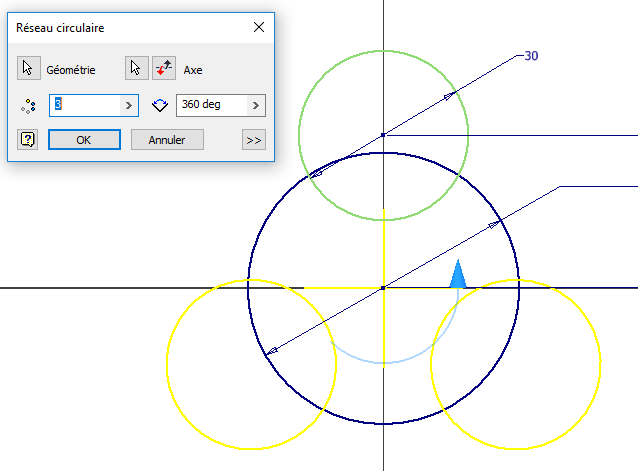
Task: Close the Réseau circulaire dialog
Action: point(259,27)
